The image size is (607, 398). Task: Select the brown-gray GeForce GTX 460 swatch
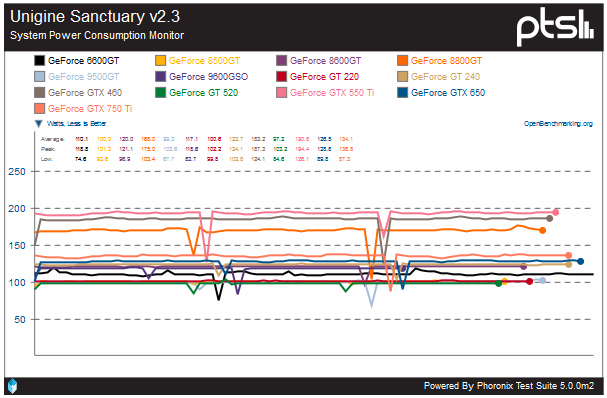click(x=39, y=93)
